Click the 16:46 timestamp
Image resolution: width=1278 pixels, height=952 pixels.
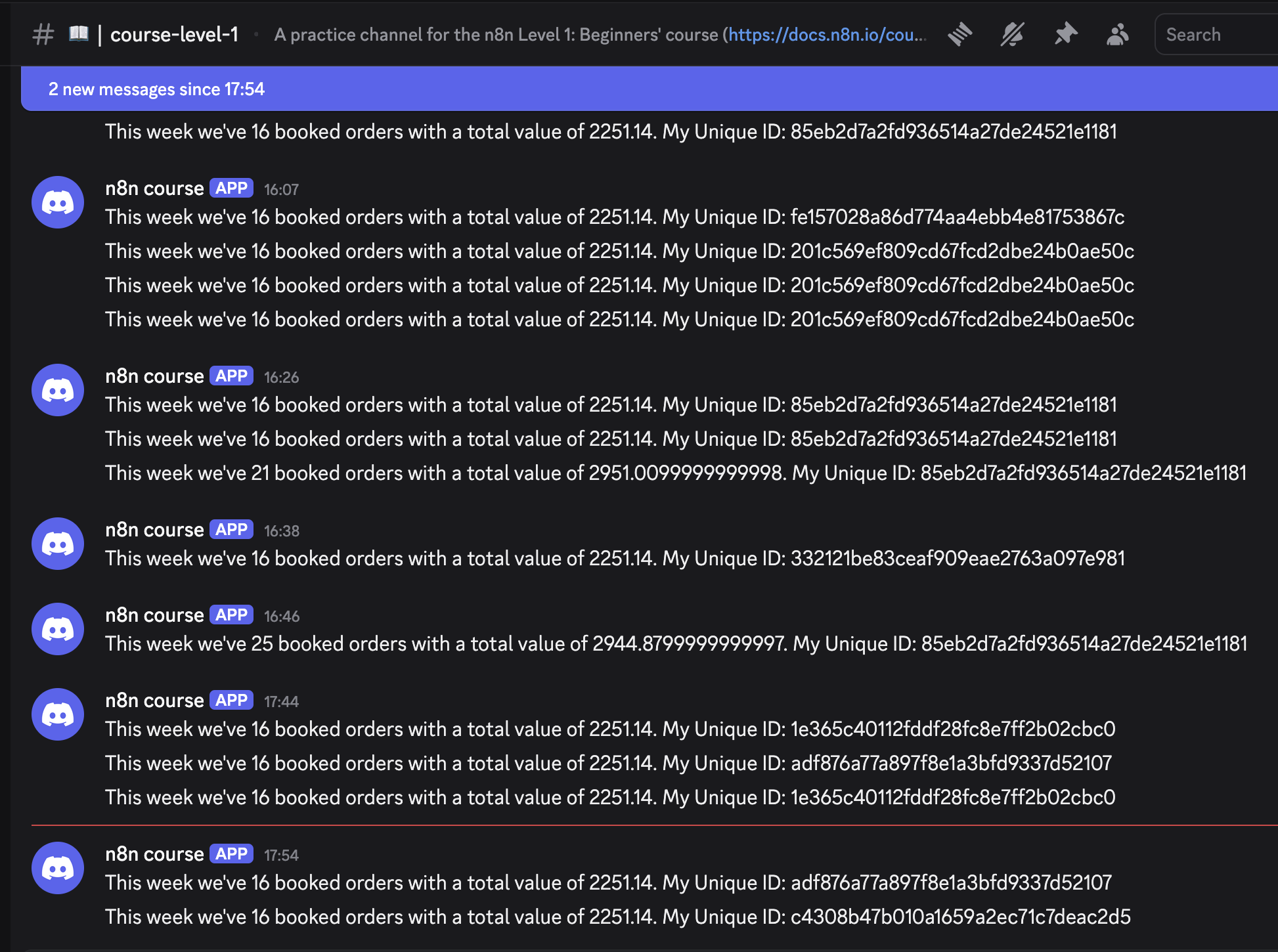point(281,617)
